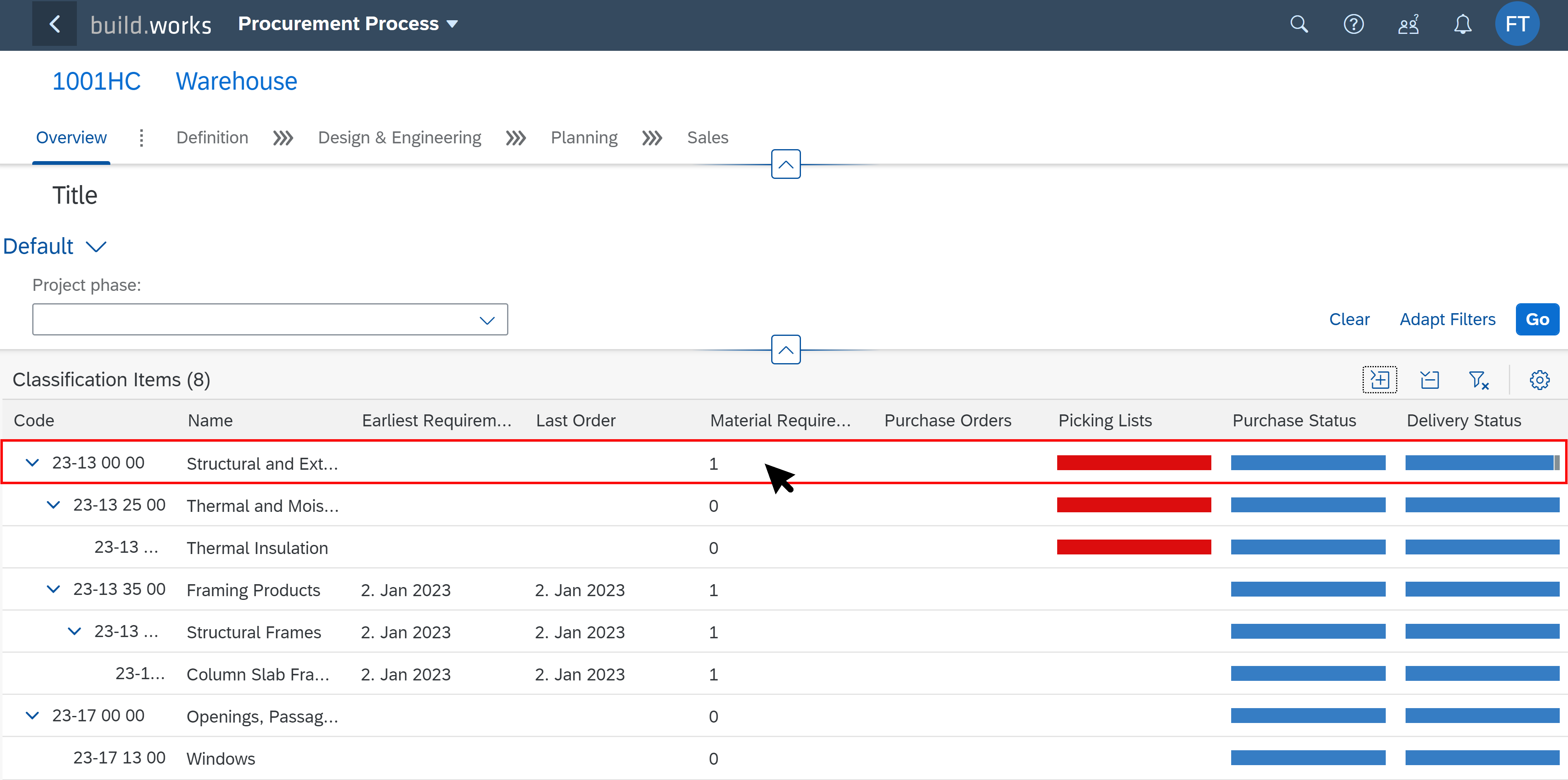Viewport: 1568px width, 780px height.
Task: Click the Clear filters button
Action: (1349, 319)
